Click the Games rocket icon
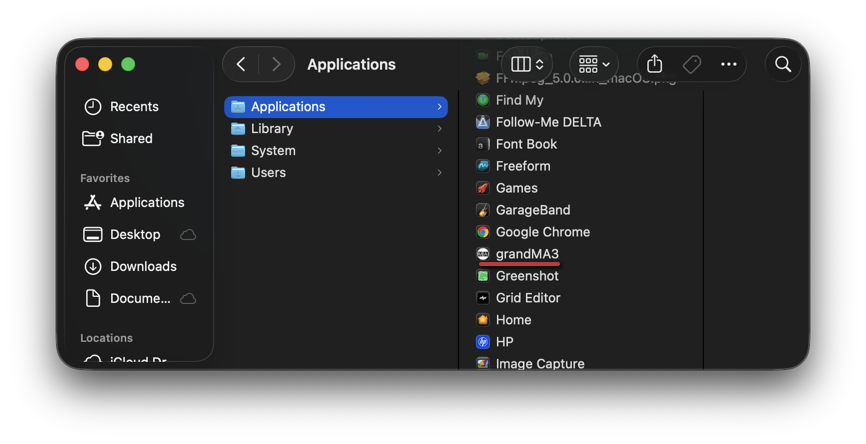Image resolution: width=866 pixels, height=444 pixels. [483, 188]
